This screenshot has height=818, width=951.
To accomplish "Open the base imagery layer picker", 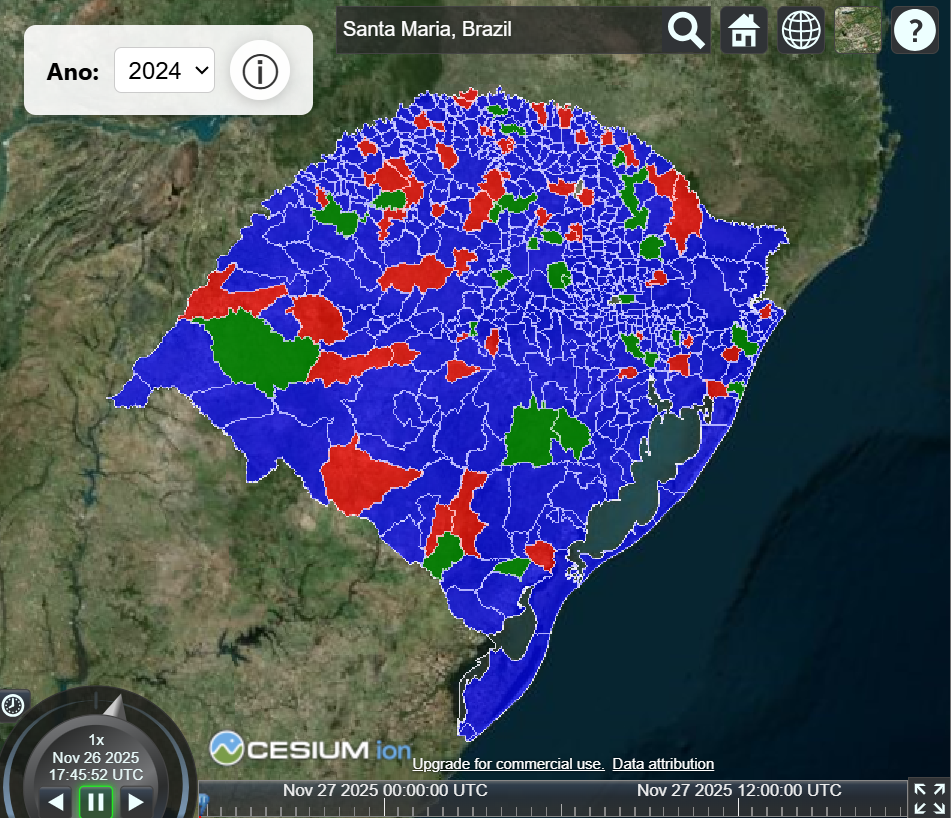I will [x=858, y=30].
